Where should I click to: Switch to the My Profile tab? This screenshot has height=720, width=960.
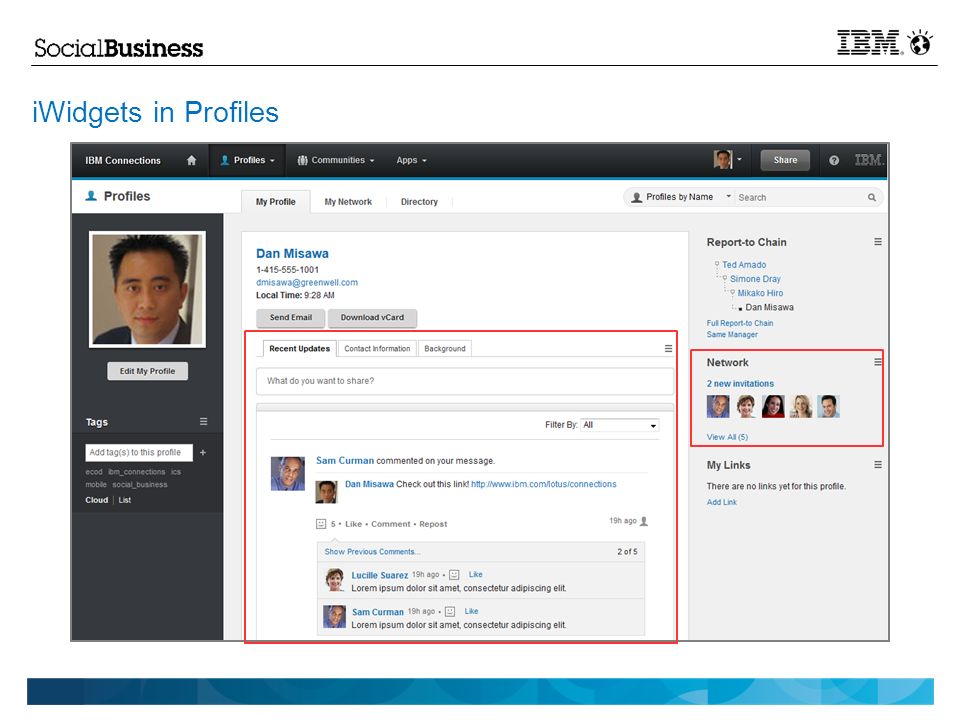(x=276, y=201)
